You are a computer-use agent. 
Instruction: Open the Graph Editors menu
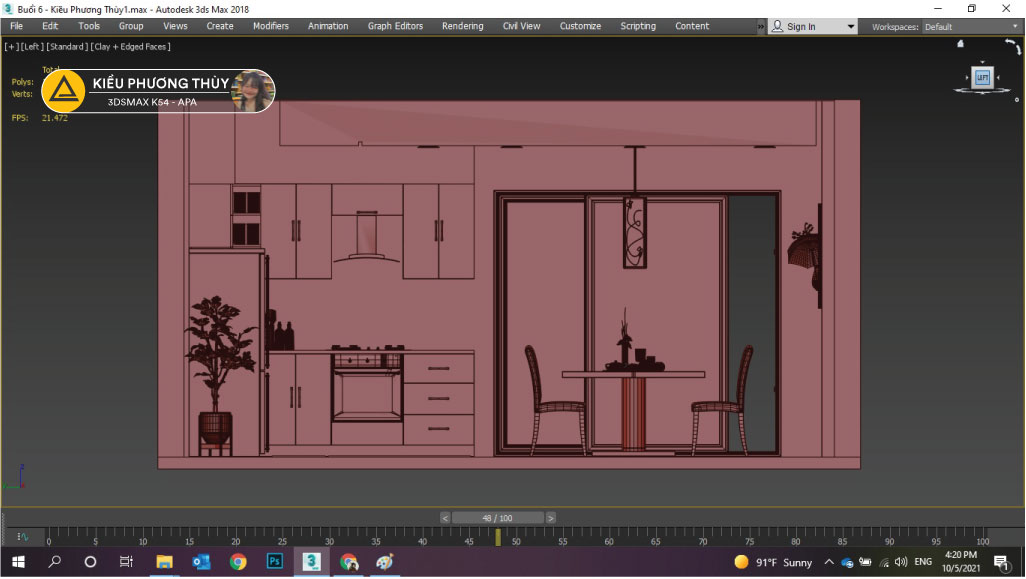[x=395, y=26]
